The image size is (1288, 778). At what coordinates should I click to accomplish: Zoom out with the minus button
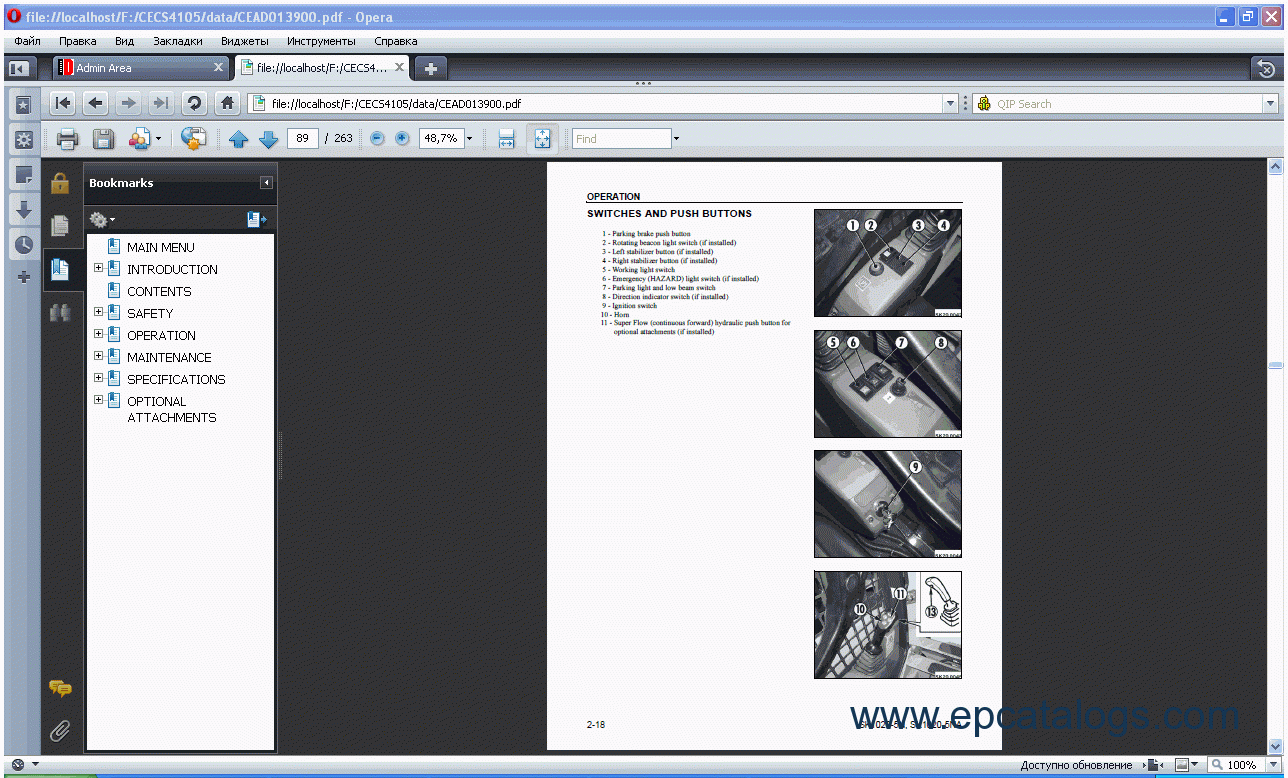pyautogui.click(x=377, y=139)
